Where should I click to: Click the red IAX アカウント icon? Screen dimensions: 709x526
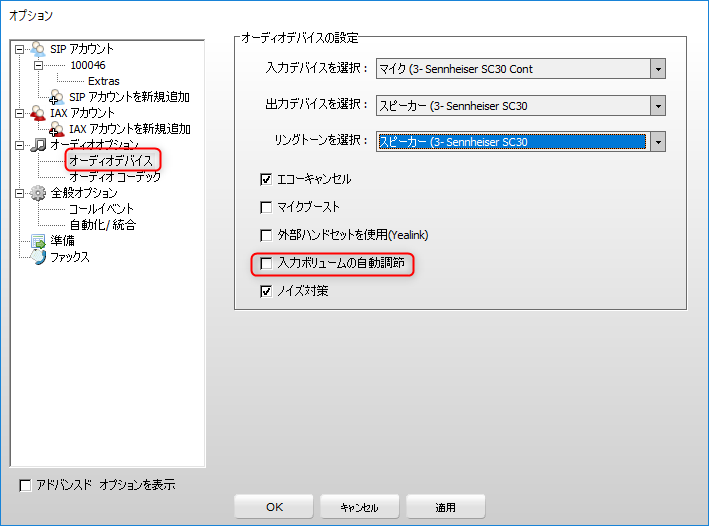pyautogui.click(x=38, y=113)
